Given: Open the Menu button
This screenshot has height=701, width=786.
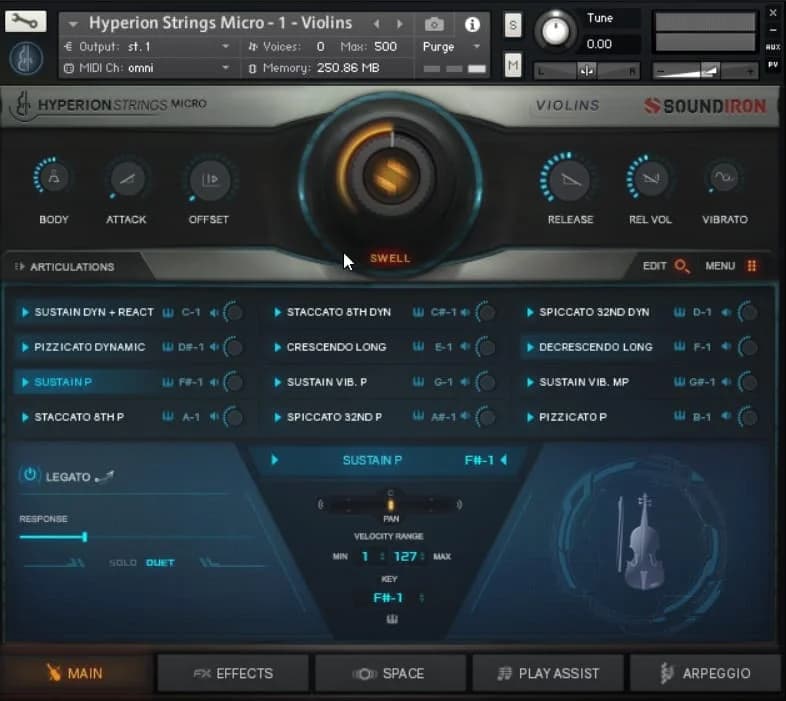Looking at the screenshot, I should click(x=720, y=266).
